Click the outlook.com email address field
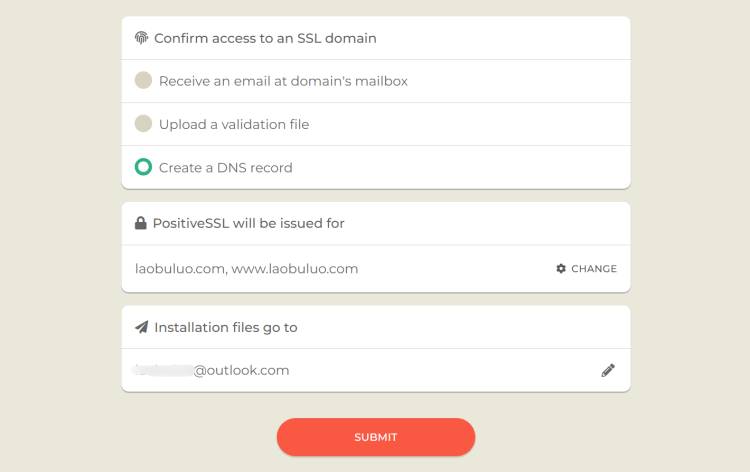This screenshot has height=472, width=750. coord(376,370)
